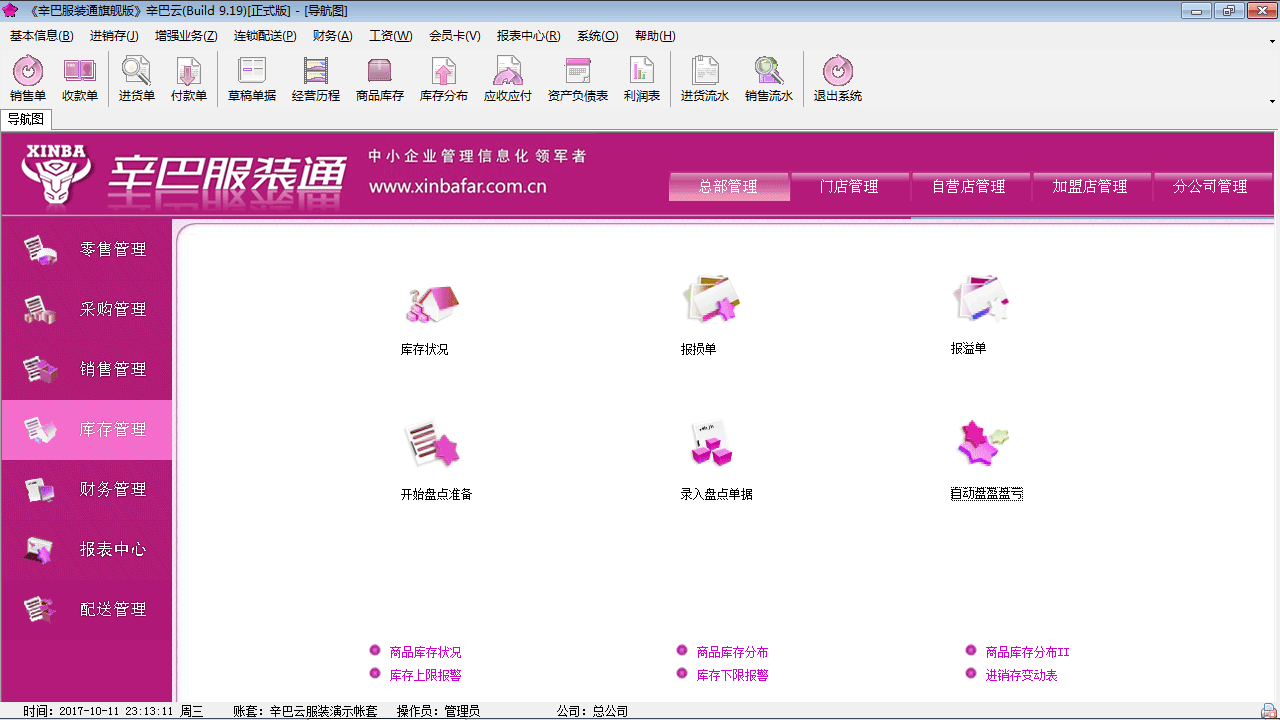Open the 商品库存分布 link
The width and height of the screenshot is (1280, 720).
733,652
